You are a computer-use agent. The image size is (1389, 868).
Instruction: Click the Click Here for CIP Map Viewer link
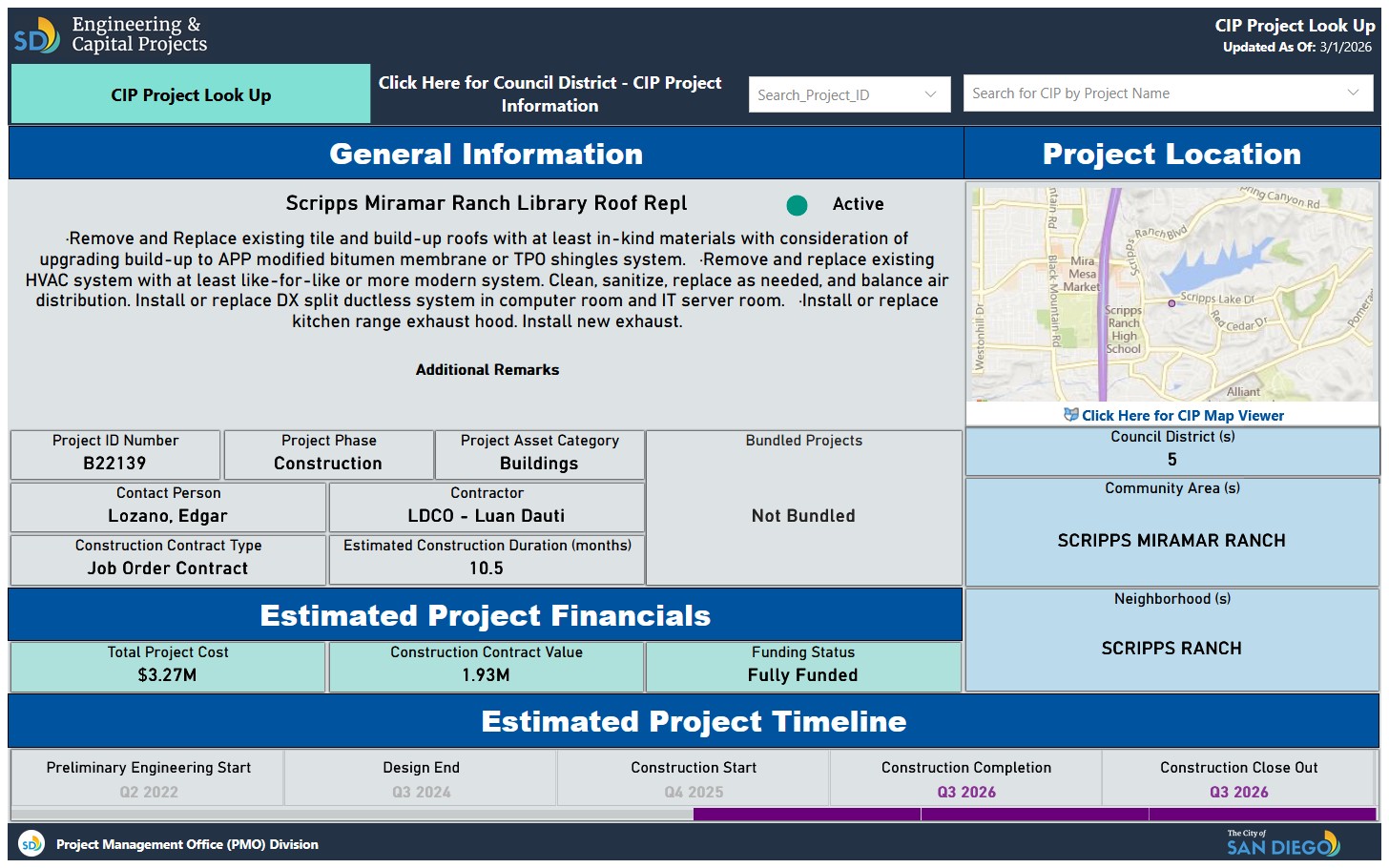(1182, 415)
